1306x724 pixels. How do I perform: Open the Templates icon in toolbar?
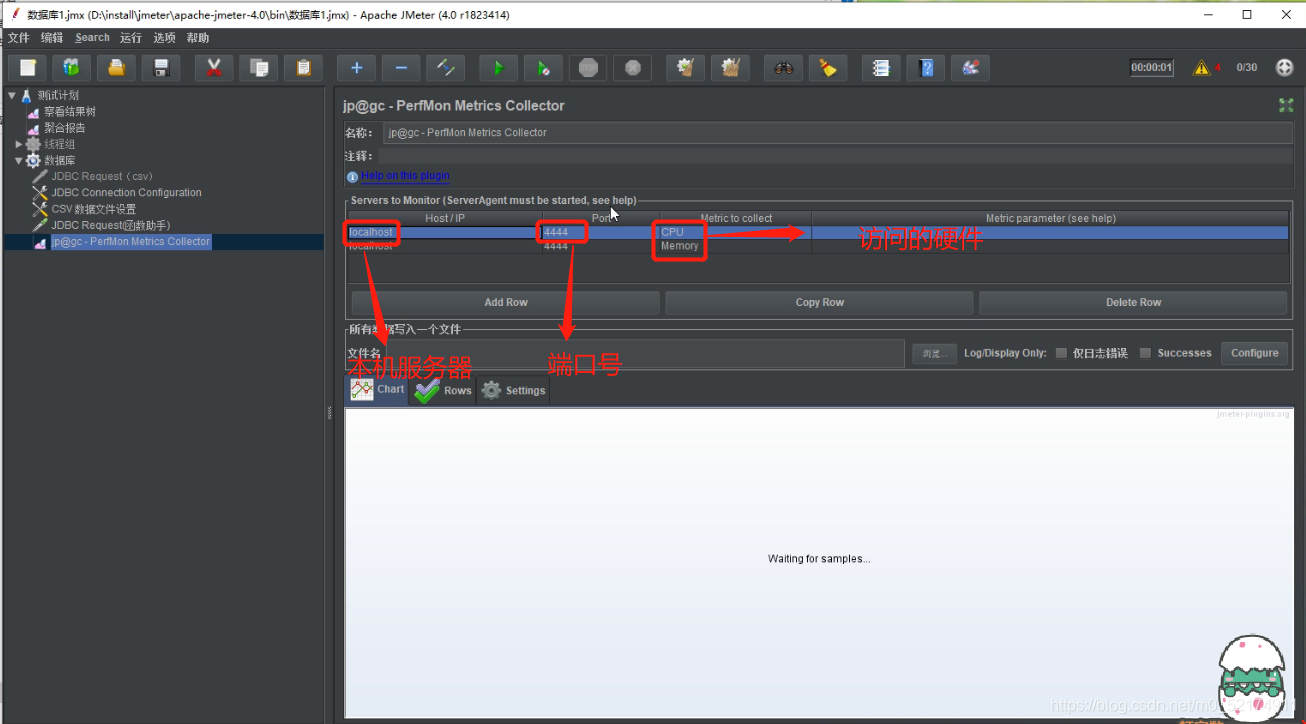(72, 68)
